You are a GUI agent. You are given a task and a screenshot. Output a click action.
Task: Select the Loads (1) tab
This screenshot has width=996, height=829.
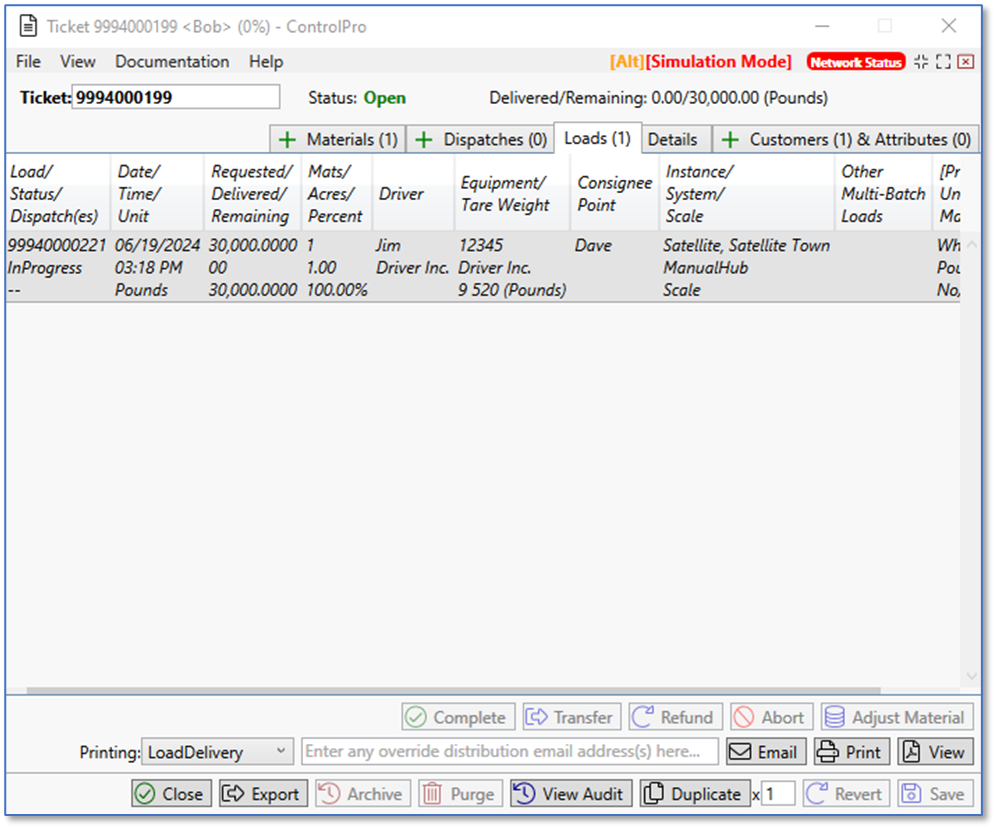[x=597, y=139]
